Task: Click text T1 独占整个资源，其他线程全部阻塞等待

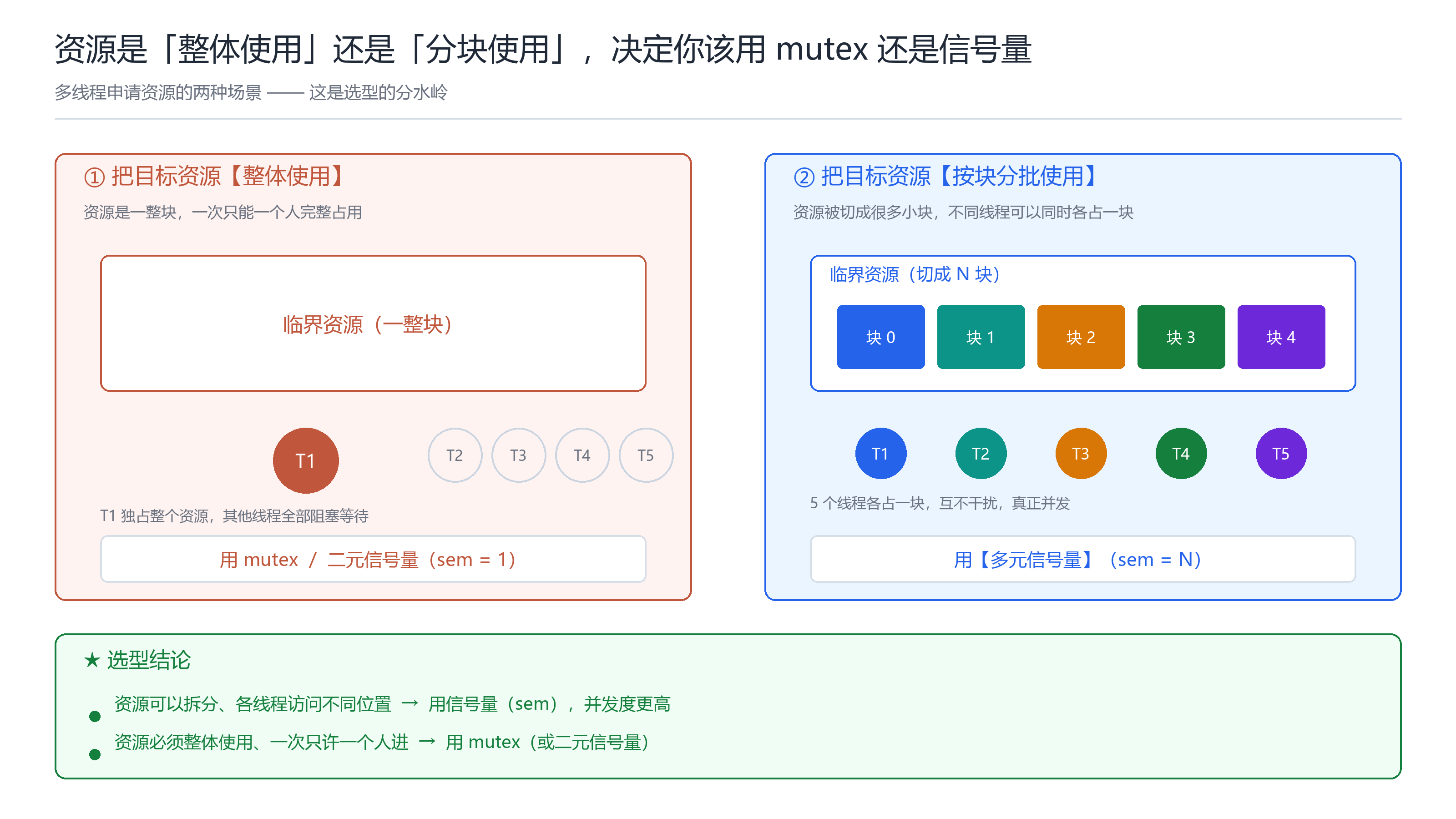Action: 234,516
